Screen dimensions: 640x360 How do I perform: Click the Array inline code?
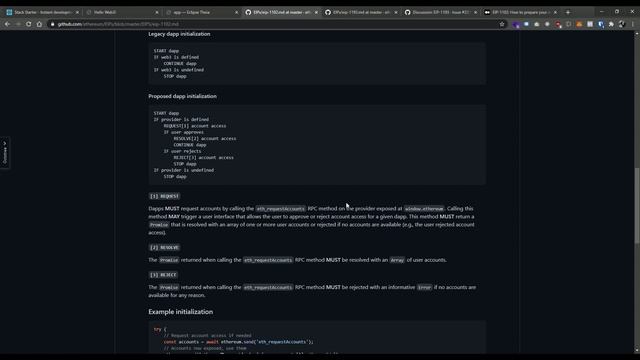pos(397,260)
